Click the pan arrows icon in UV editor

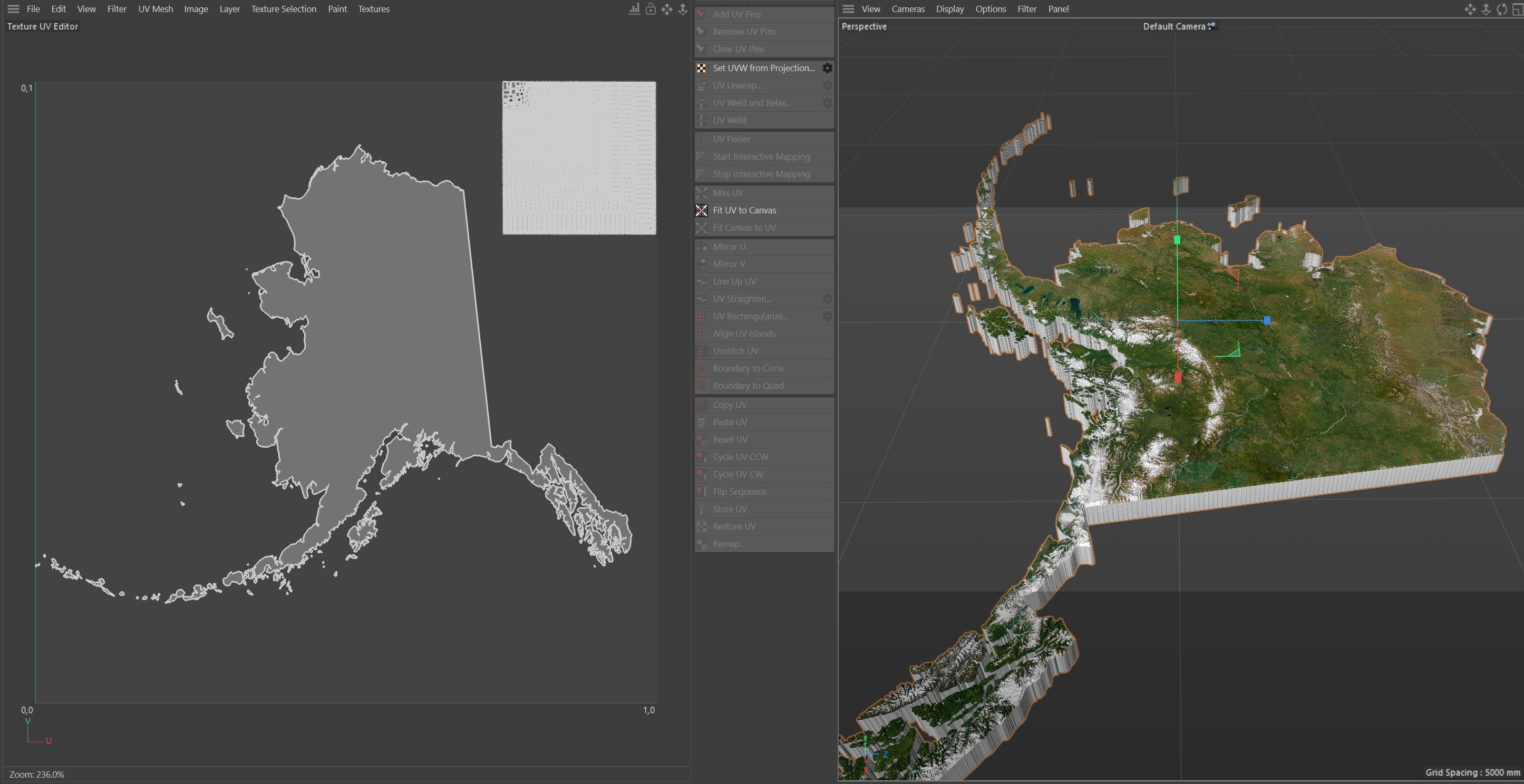(667, 9)
